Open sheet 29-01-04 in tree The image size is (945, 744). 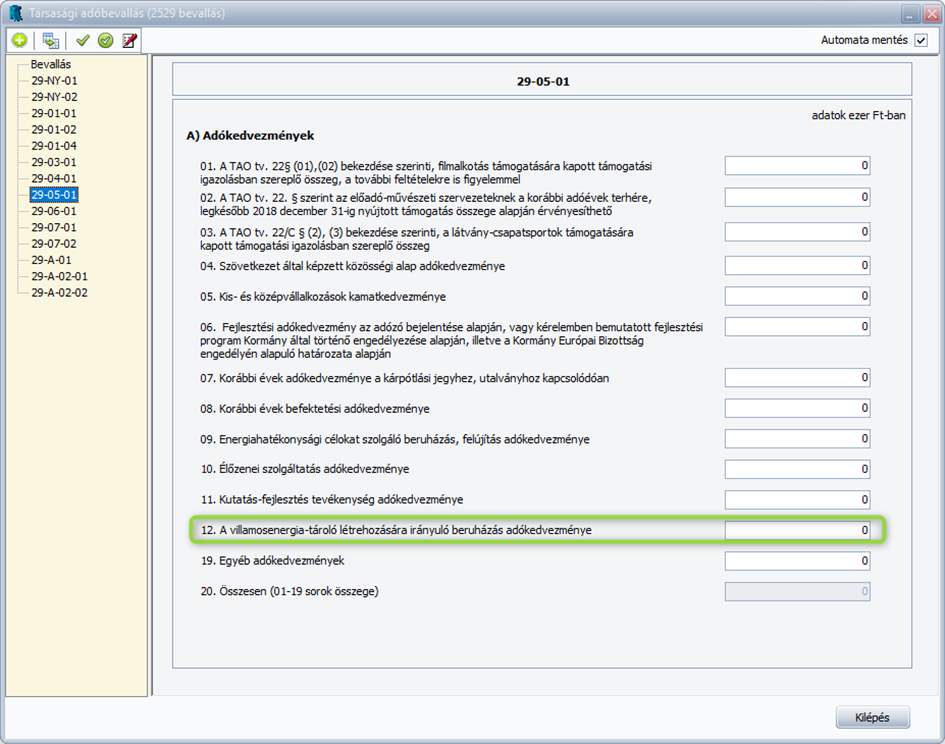[54, 146]
